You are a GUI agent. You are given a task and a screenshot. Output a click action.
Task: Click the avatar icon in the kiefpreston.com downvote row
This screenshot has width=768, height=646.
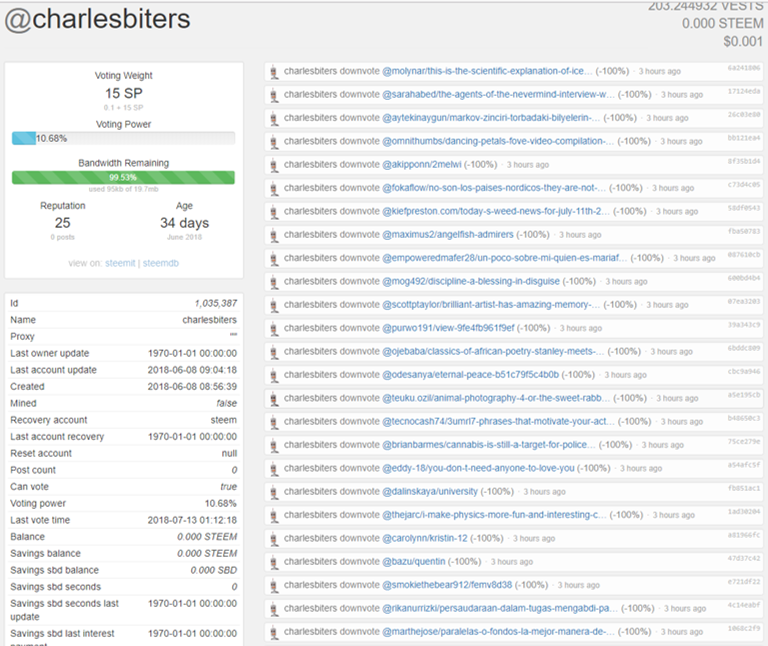tap(274, 212)
